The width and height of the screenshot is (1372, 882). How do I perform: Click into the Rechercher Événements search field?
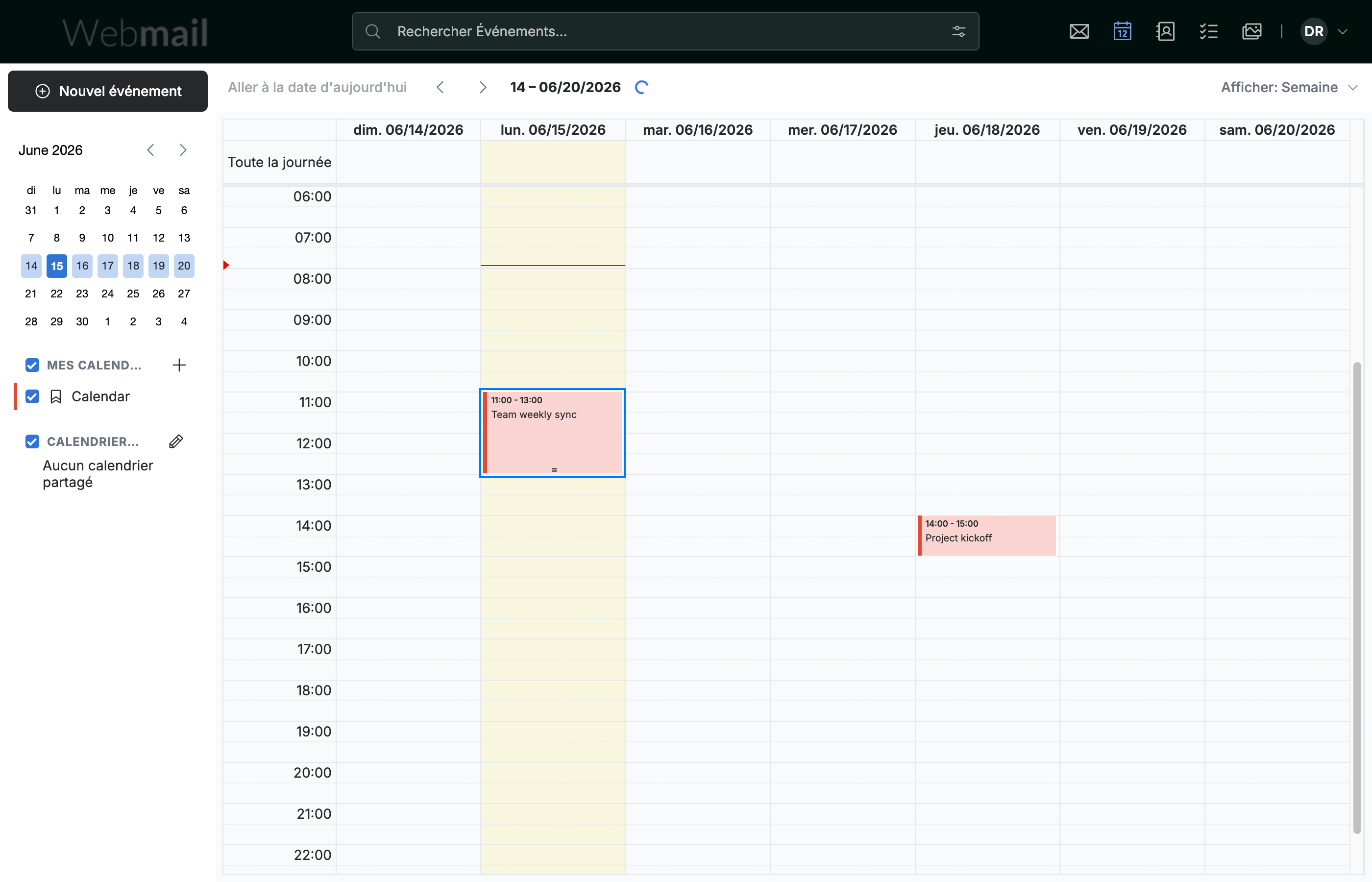pos(665,31)
